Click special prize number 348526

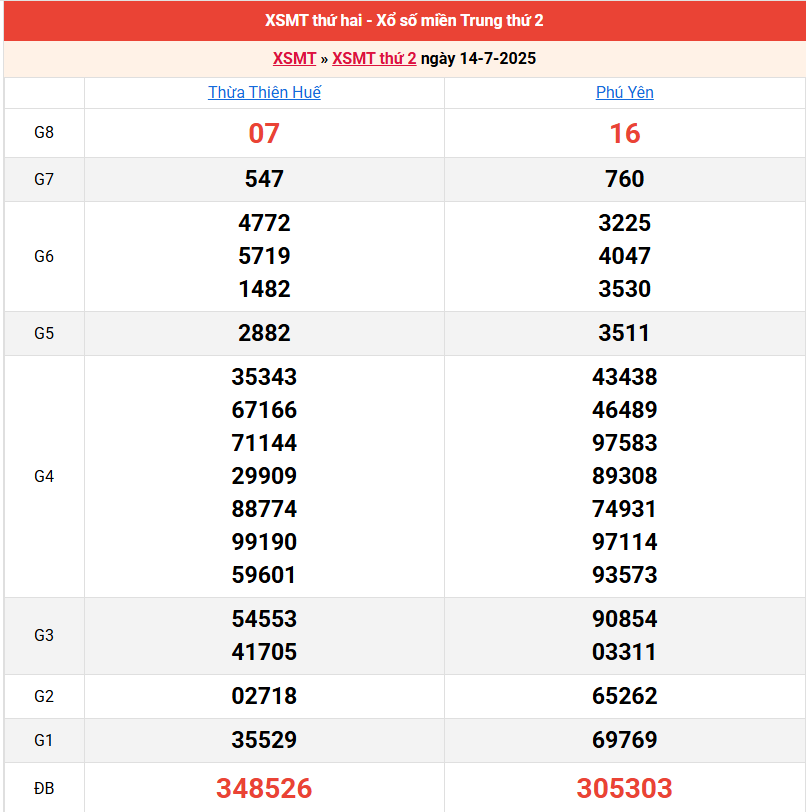264,788
